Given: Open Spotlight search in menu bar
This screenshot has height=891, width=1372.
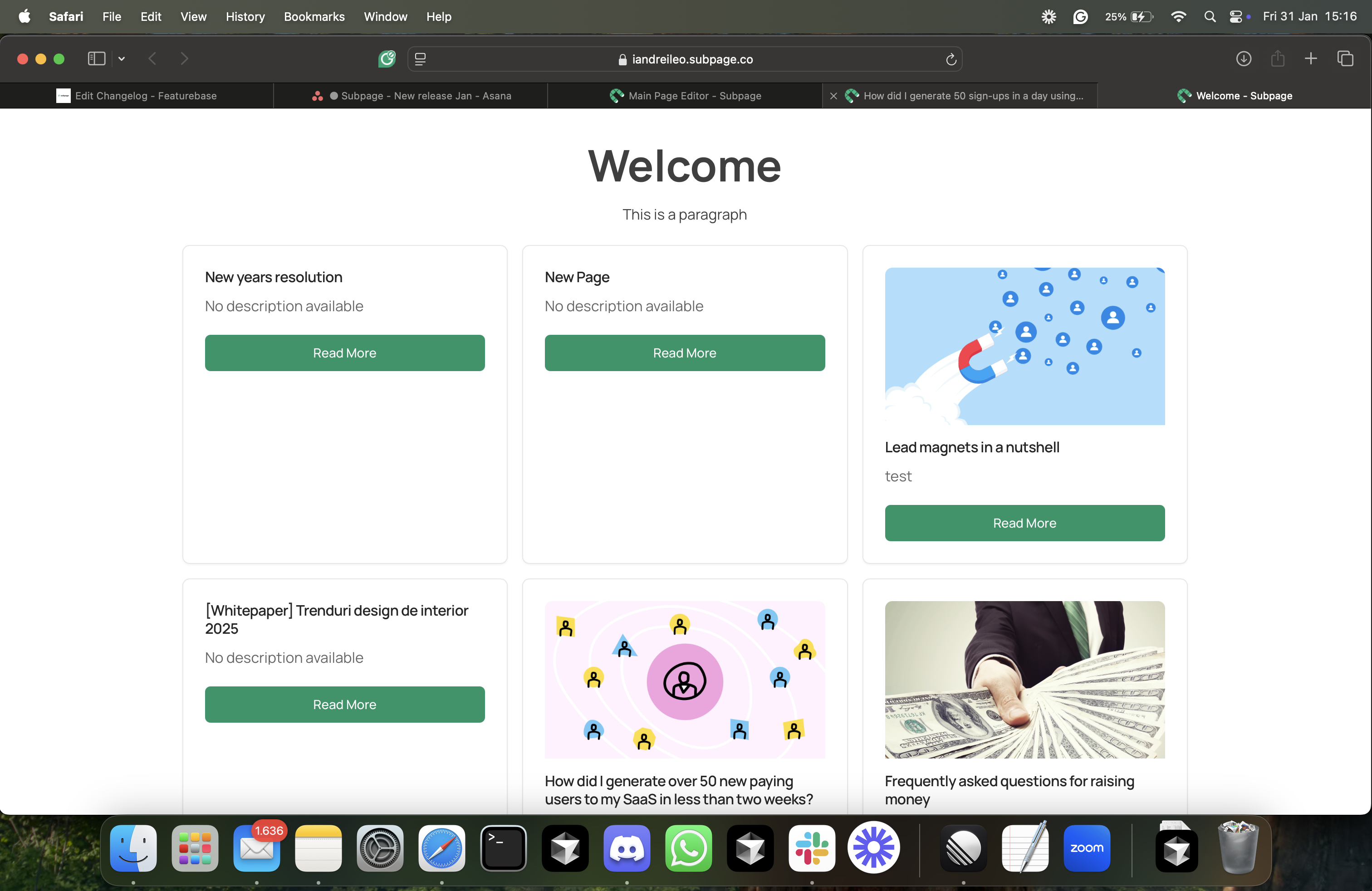Looking at the screenshot, I should (1210, 17).
